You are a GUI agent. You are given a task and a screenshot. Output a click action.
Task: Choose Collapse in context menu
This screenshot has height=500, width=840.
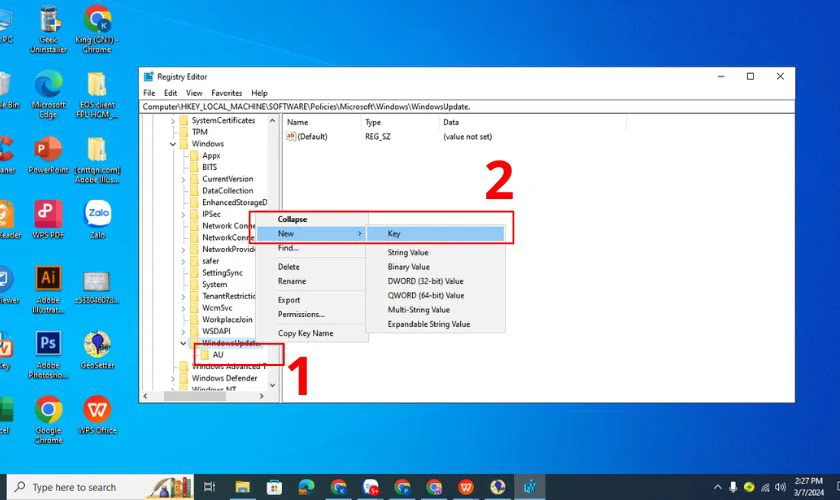click(312, 219)
